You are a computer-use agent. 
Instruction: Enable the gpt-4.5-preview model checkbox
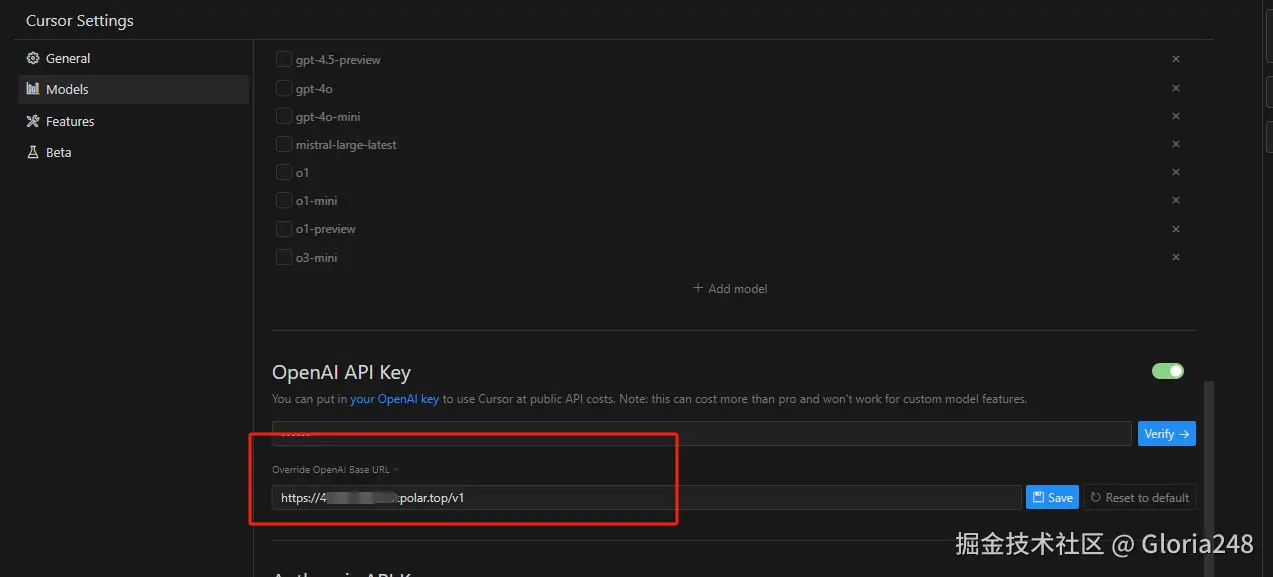point(284,60)
